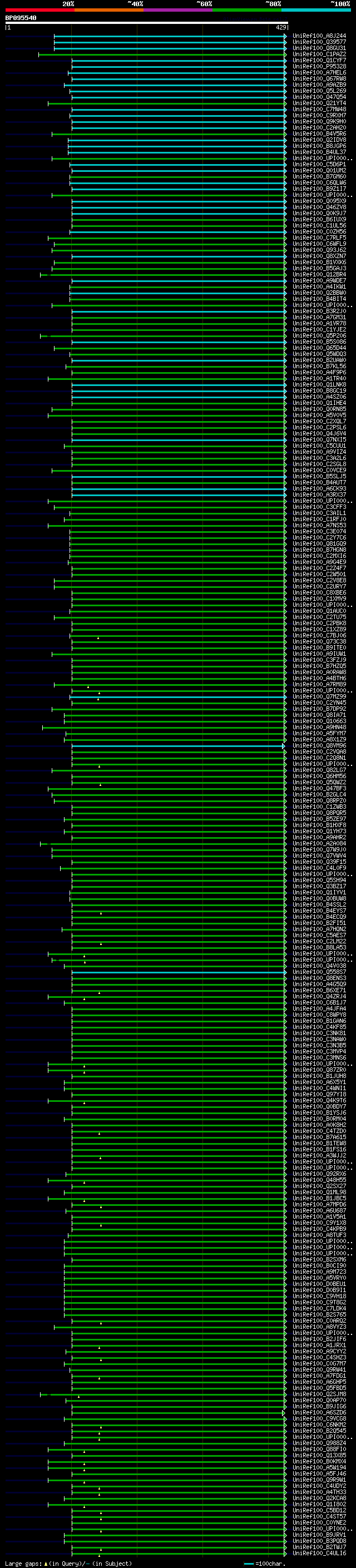Select the BP095540 query label

click(x=21, y=18)
